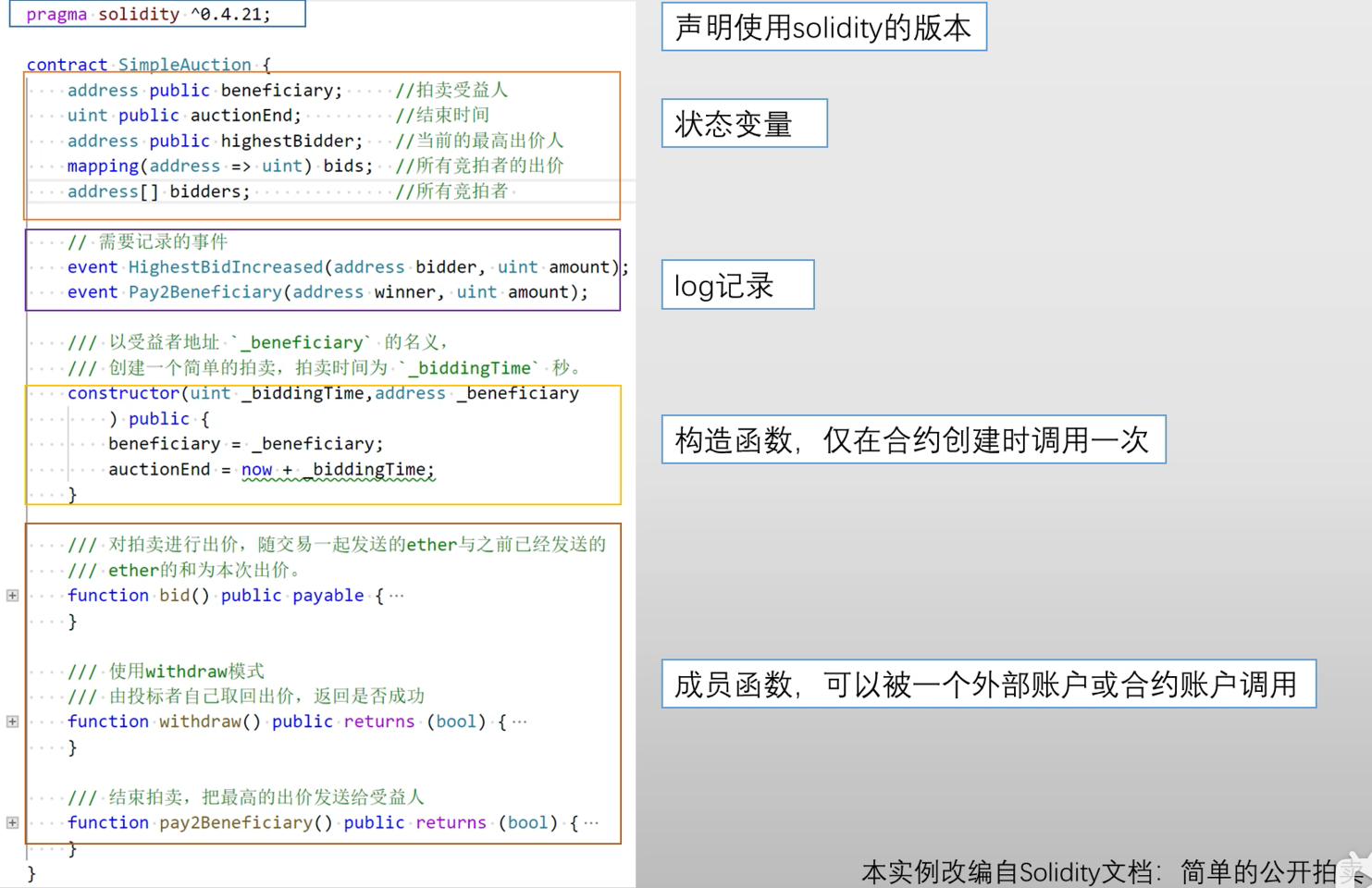Click the mapping bids declaration line
1372x888 pixels.
pyautogui.click(x=315, y=166)
